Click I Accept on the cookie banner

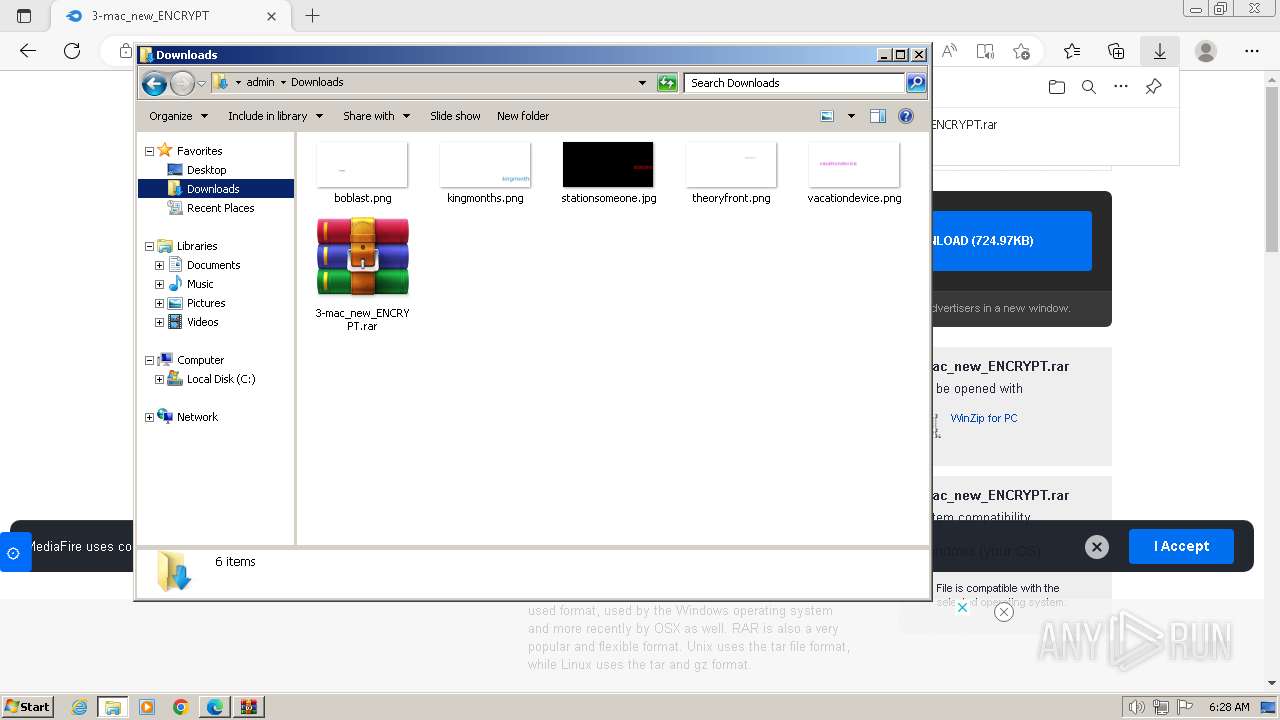1181,546
